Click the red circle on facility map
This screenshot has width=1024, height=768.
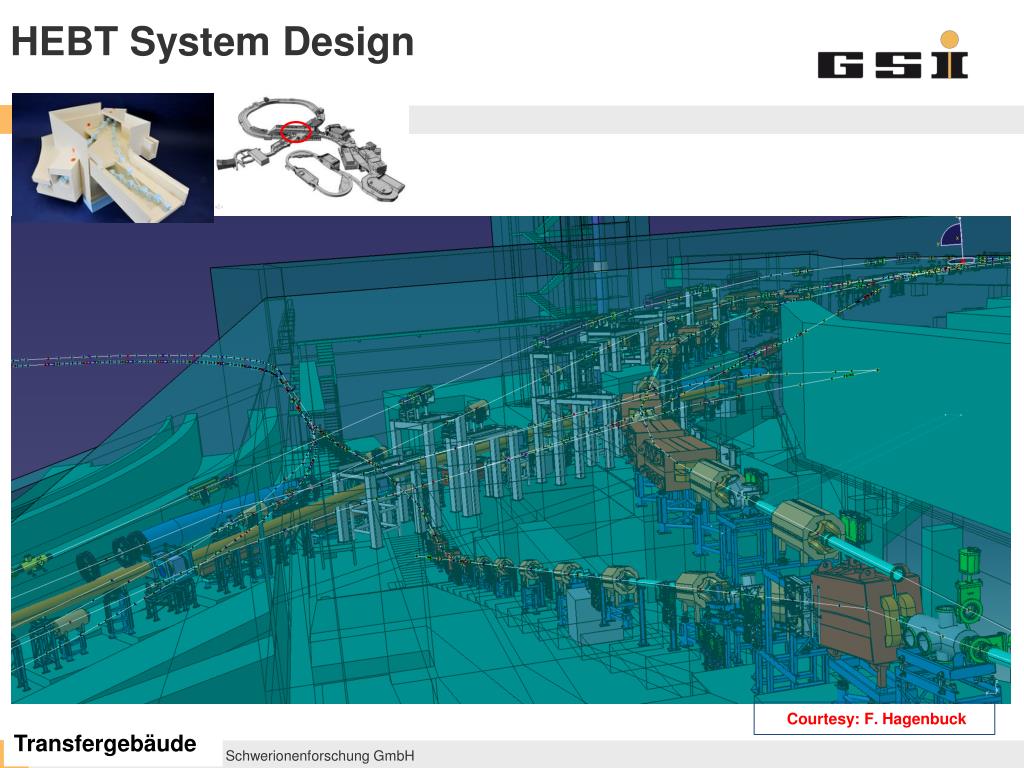pyautogui.click(x=295, y=131)
